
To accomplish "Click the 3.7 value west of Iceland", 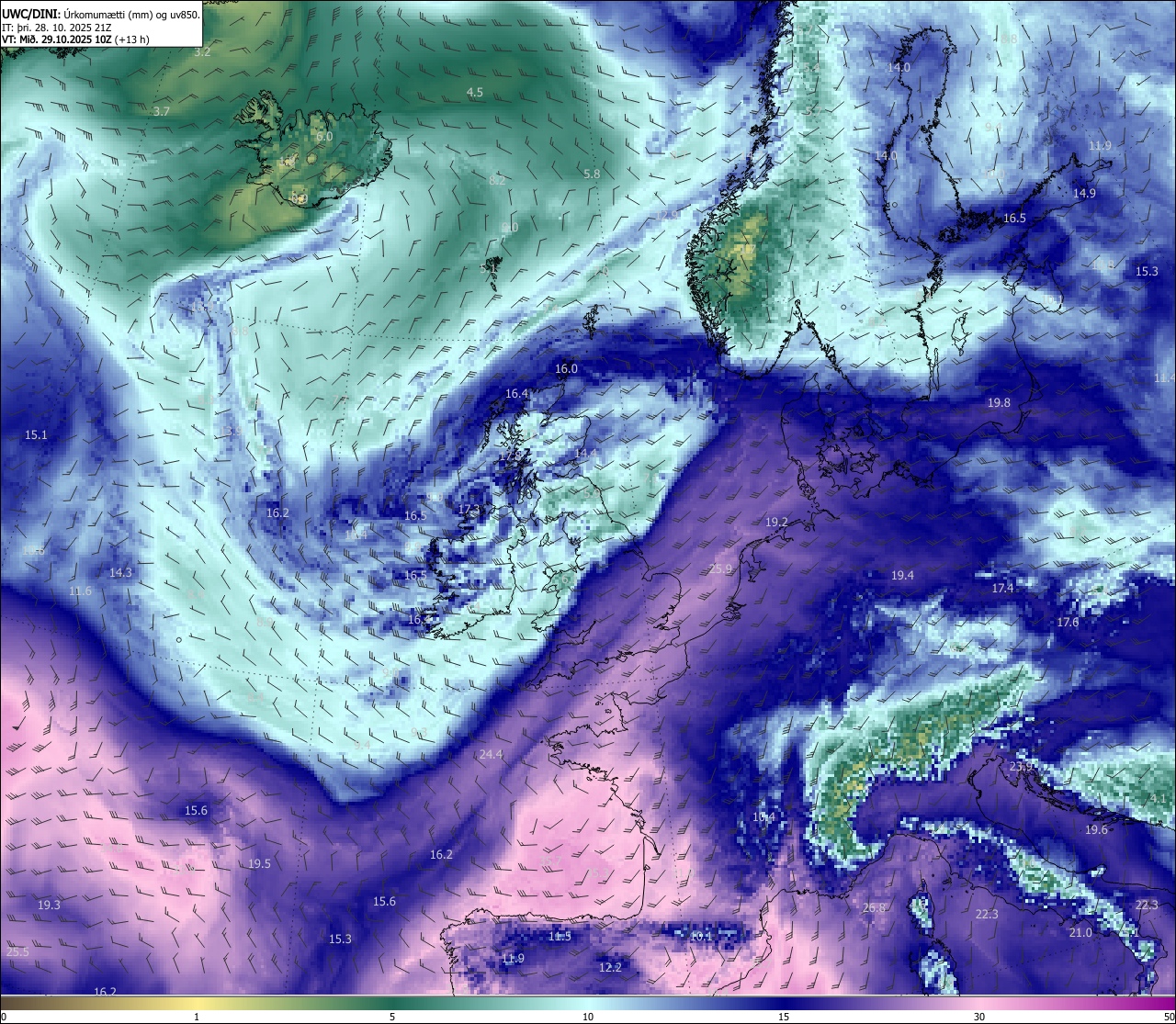I will point(162,111).
